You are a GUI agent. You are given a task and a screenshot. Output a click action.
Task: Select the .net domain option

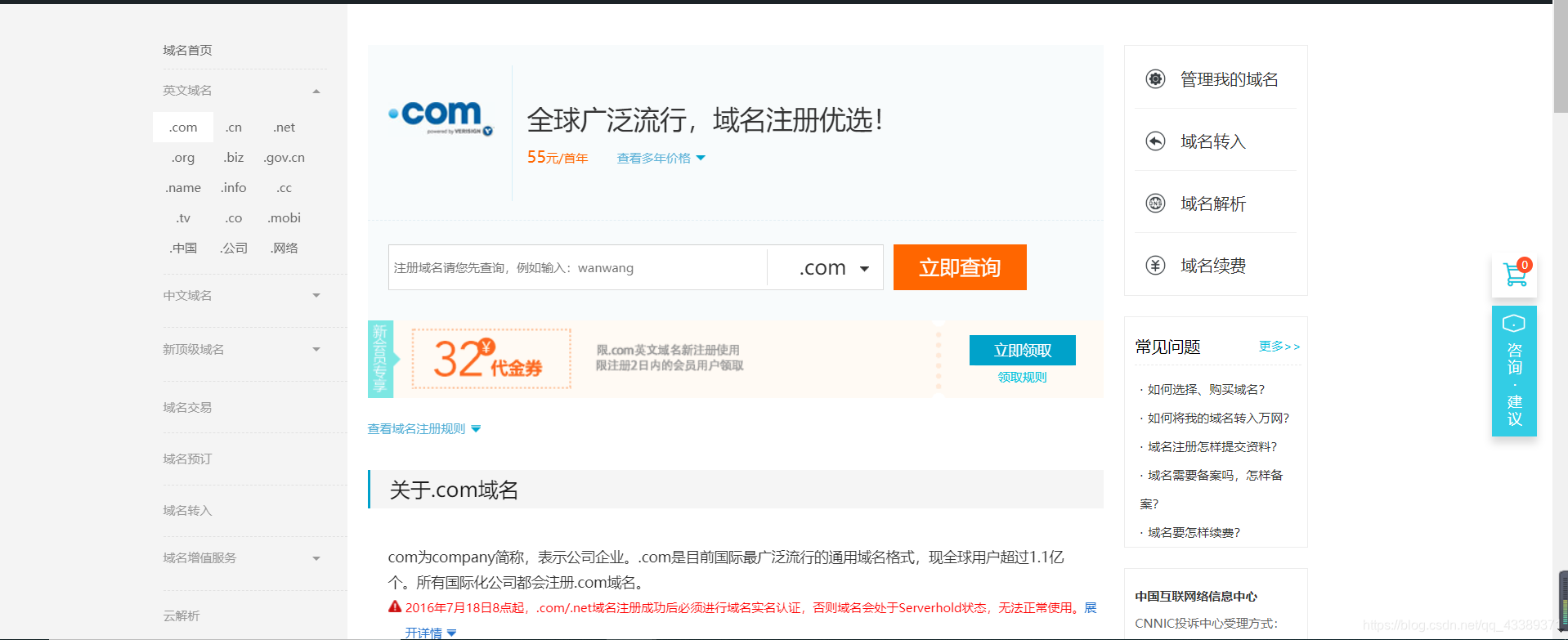click(284, 128)
